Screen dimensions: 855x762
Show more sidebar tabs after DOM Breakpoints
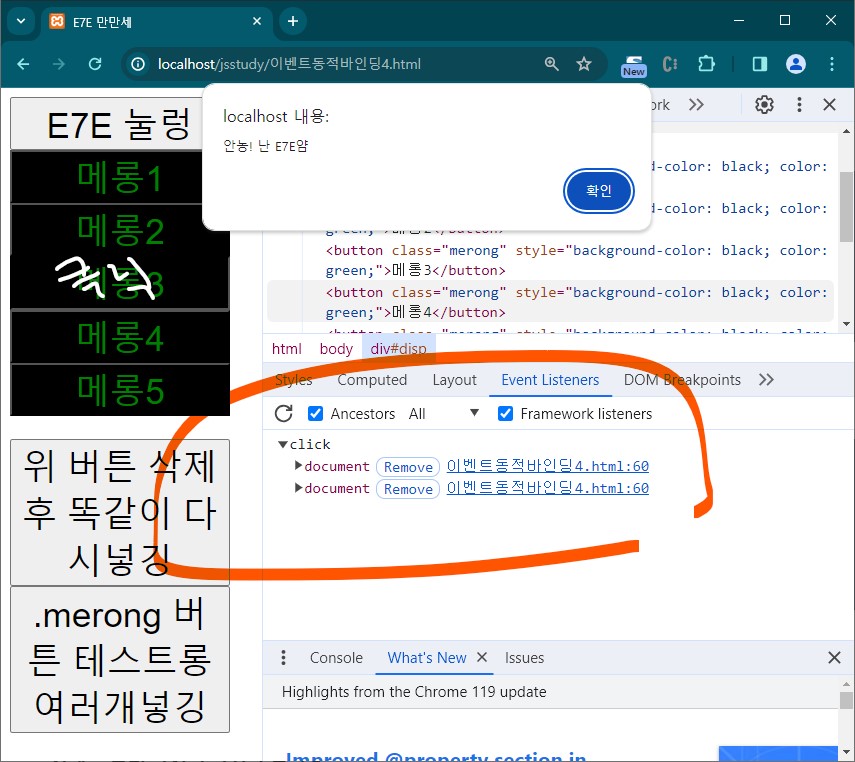(766, 380)
